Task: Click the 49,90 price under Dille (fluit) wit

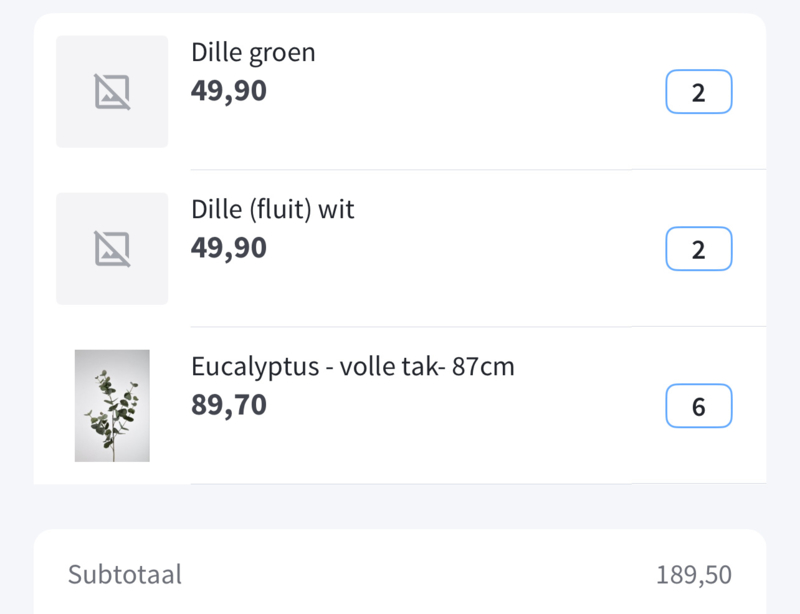Action: 229,249
